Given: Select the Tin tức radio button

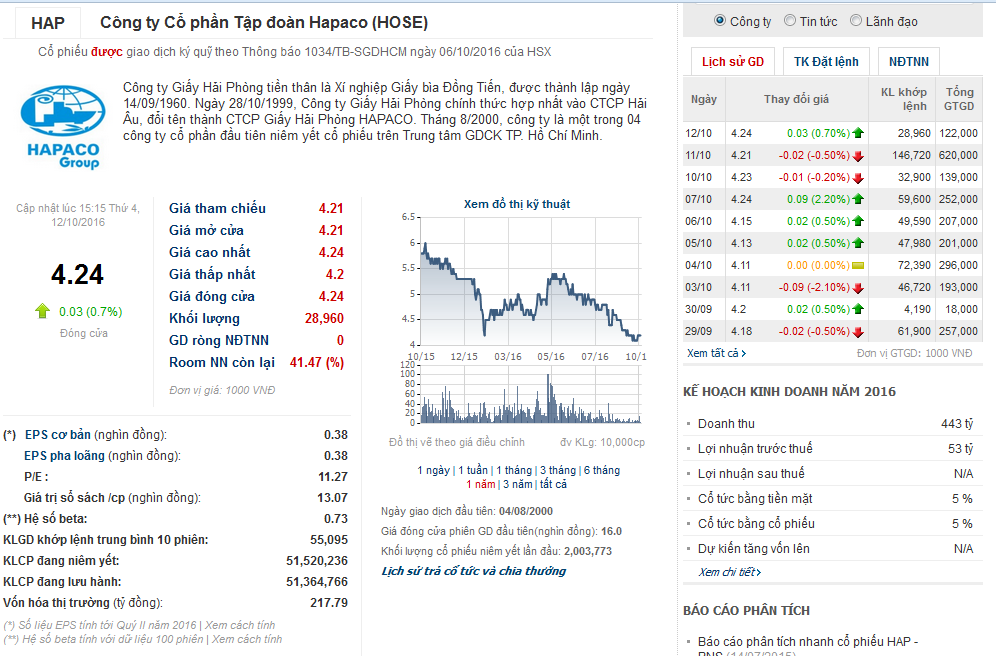Looking at the screenshot, I should (x=790, y=20).
